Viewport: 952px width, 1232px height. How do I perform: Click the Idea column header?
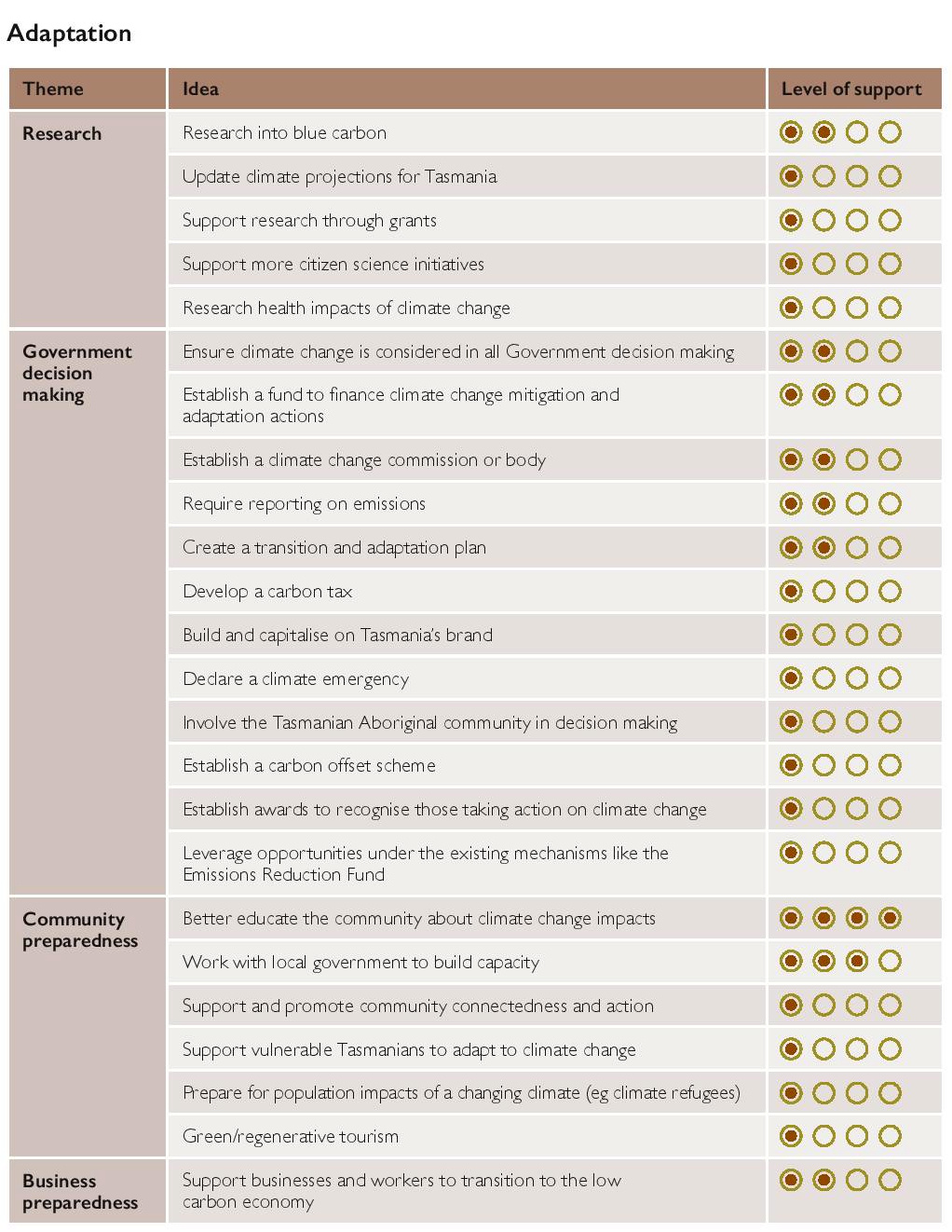(x=200, y=89)
